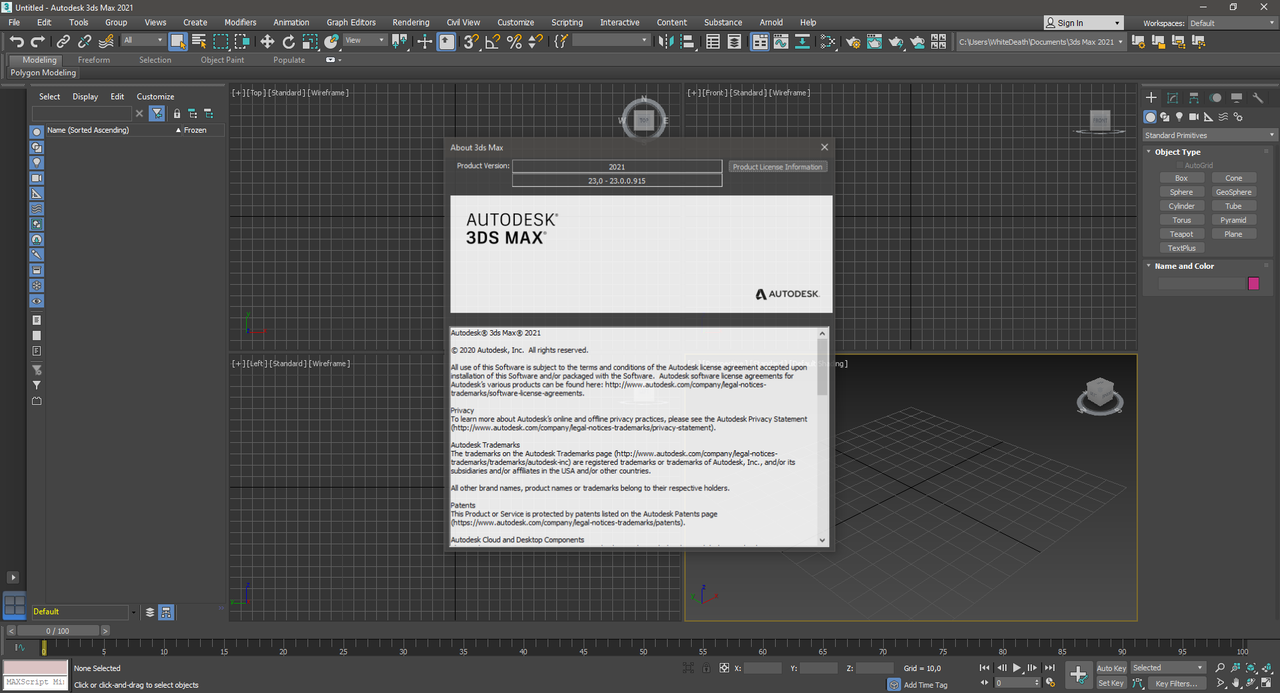
Task: Switch to the Object Paint ribbon tab
Action: (x=222, y=60)
